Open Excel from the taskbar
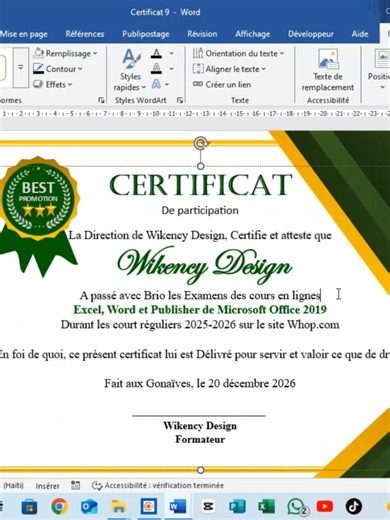Screen dimensions: 390x520 coord(266,507)
